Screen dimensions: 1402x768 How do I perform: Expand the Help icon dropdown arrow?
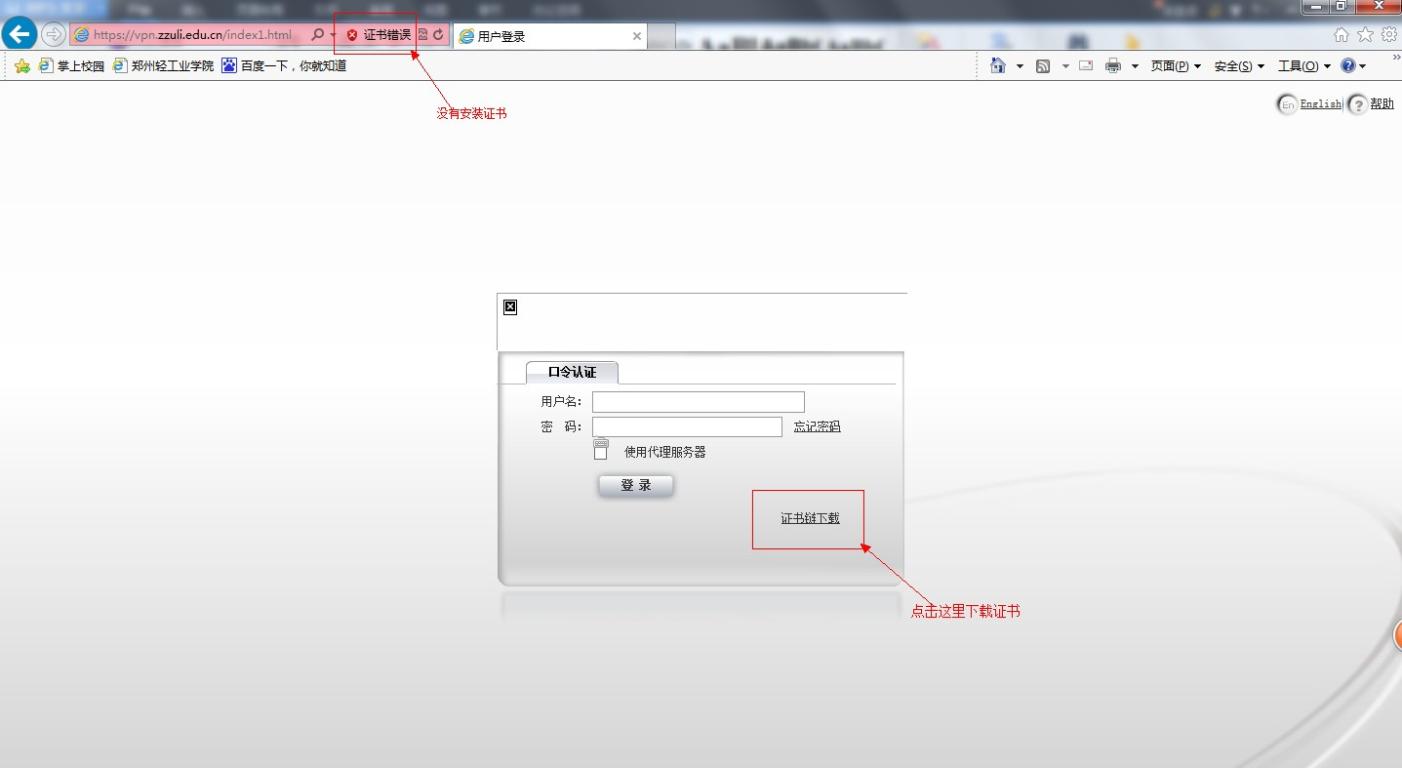click(x=1362, y=66)
